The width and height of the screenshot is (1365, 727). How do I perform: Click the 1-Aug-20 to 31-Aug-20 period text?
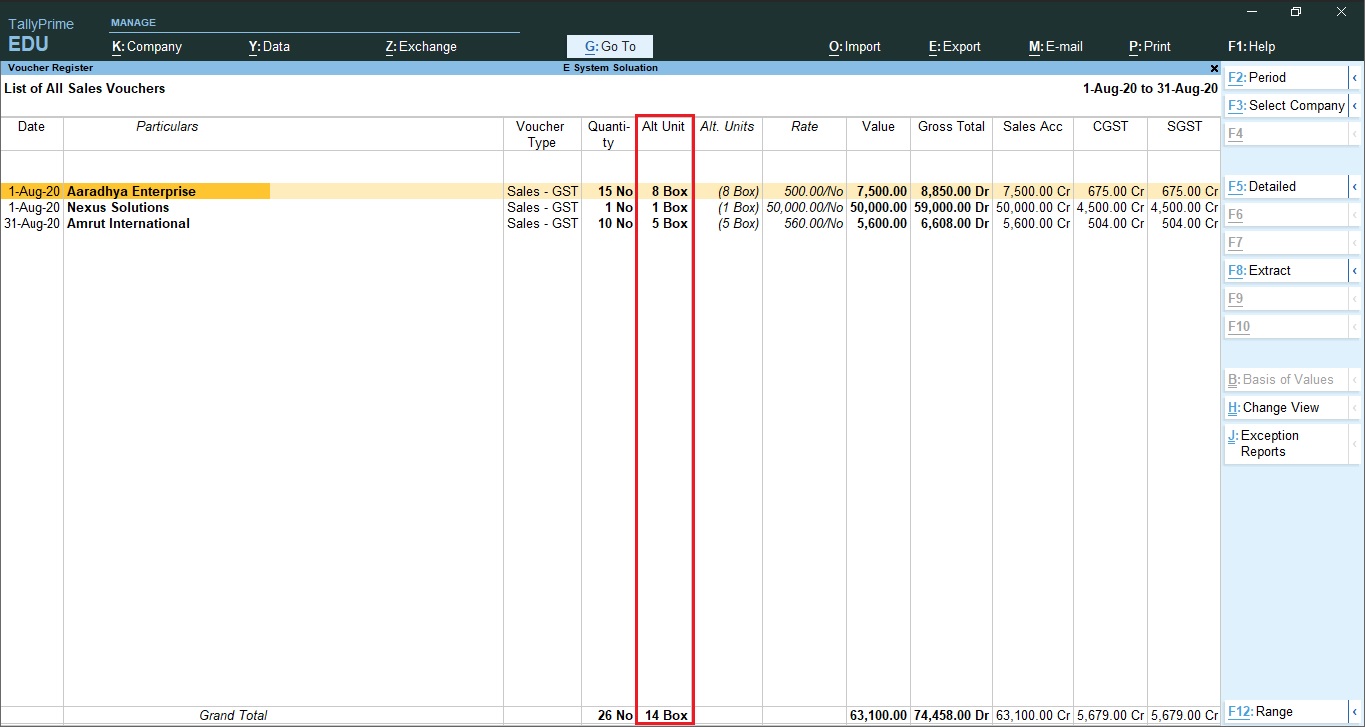point(1150,88)
